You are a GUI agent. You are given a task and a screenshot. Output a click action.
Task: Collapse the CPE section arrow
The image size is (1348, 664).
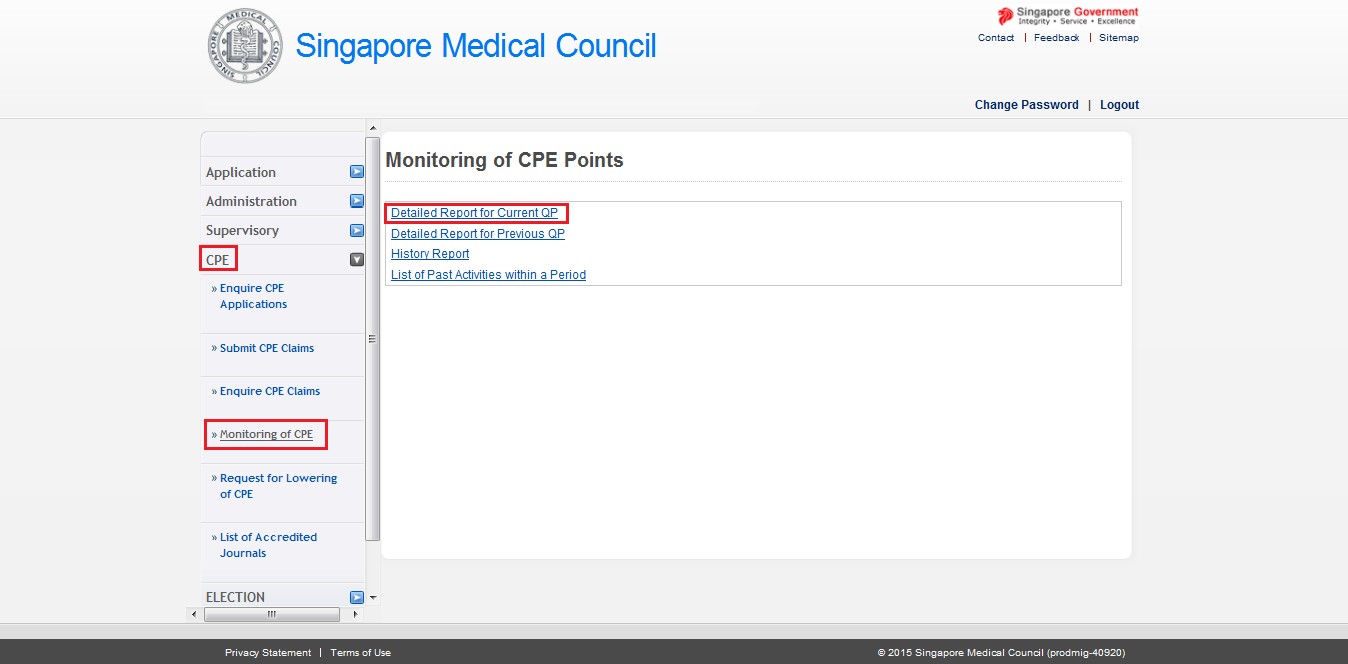click(x=357, y=260)
